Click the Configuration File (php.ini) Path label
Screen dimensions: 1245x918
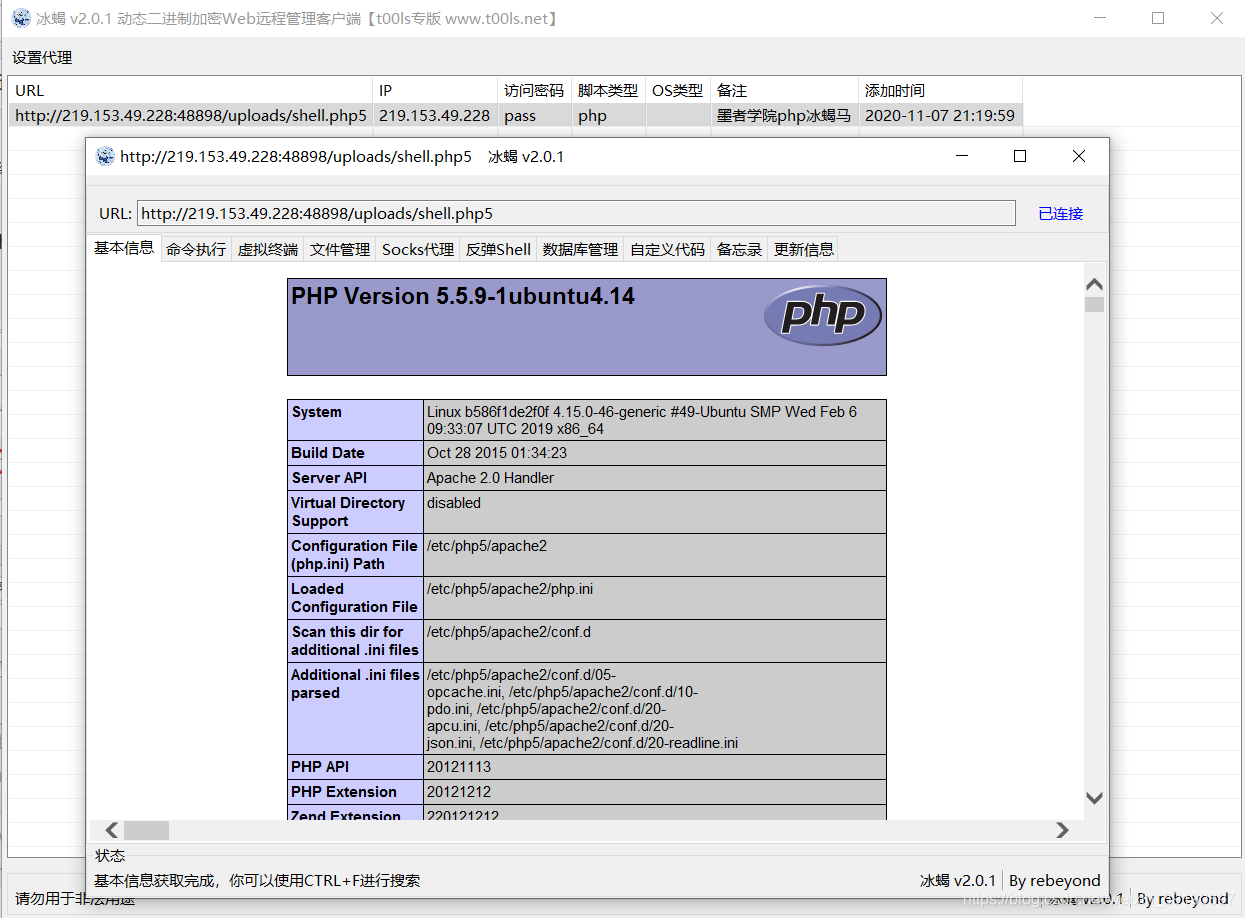(x=354, y=555)
